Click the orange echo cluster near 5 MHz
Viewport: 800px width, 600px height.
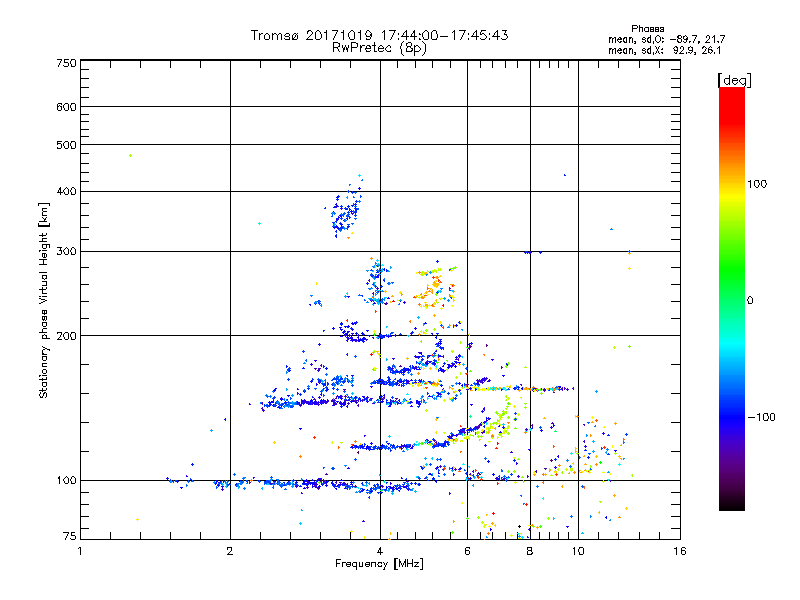pos(433,290)
